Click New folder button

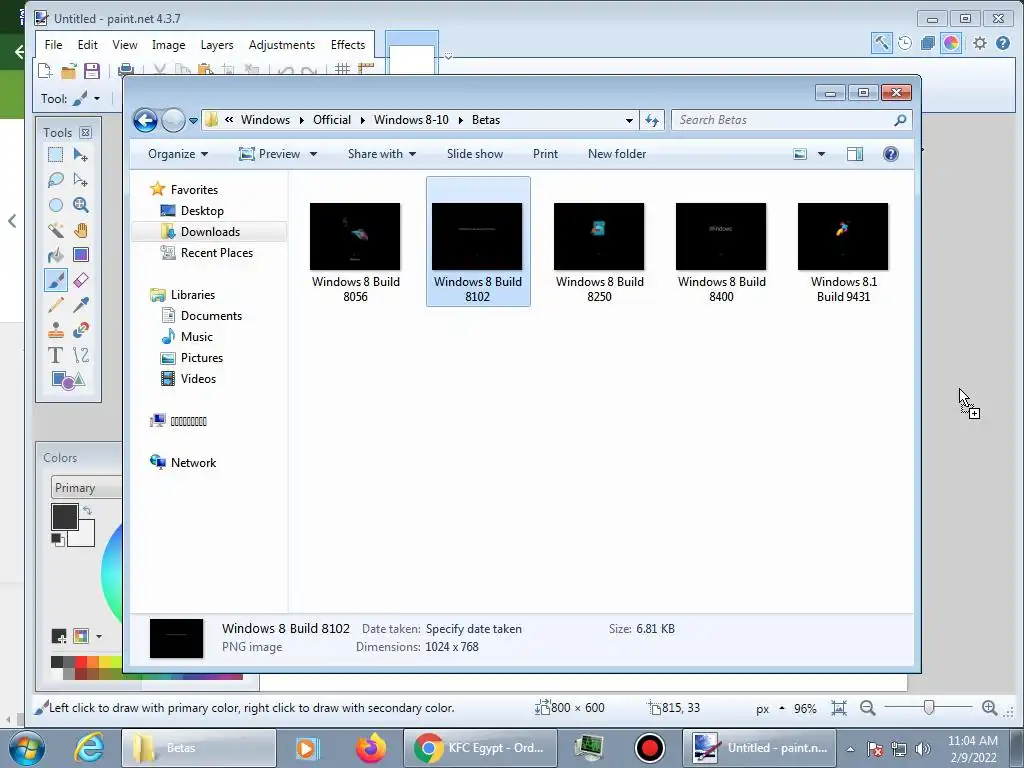tap(617, 154)
